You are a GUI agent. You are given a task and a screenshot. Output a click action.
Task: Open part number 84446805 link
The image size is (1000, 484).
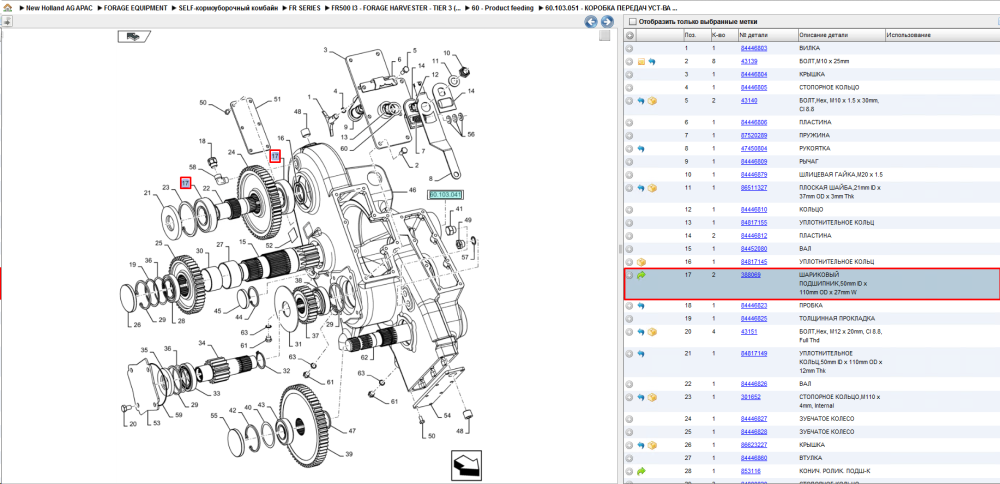click(753, 87)
